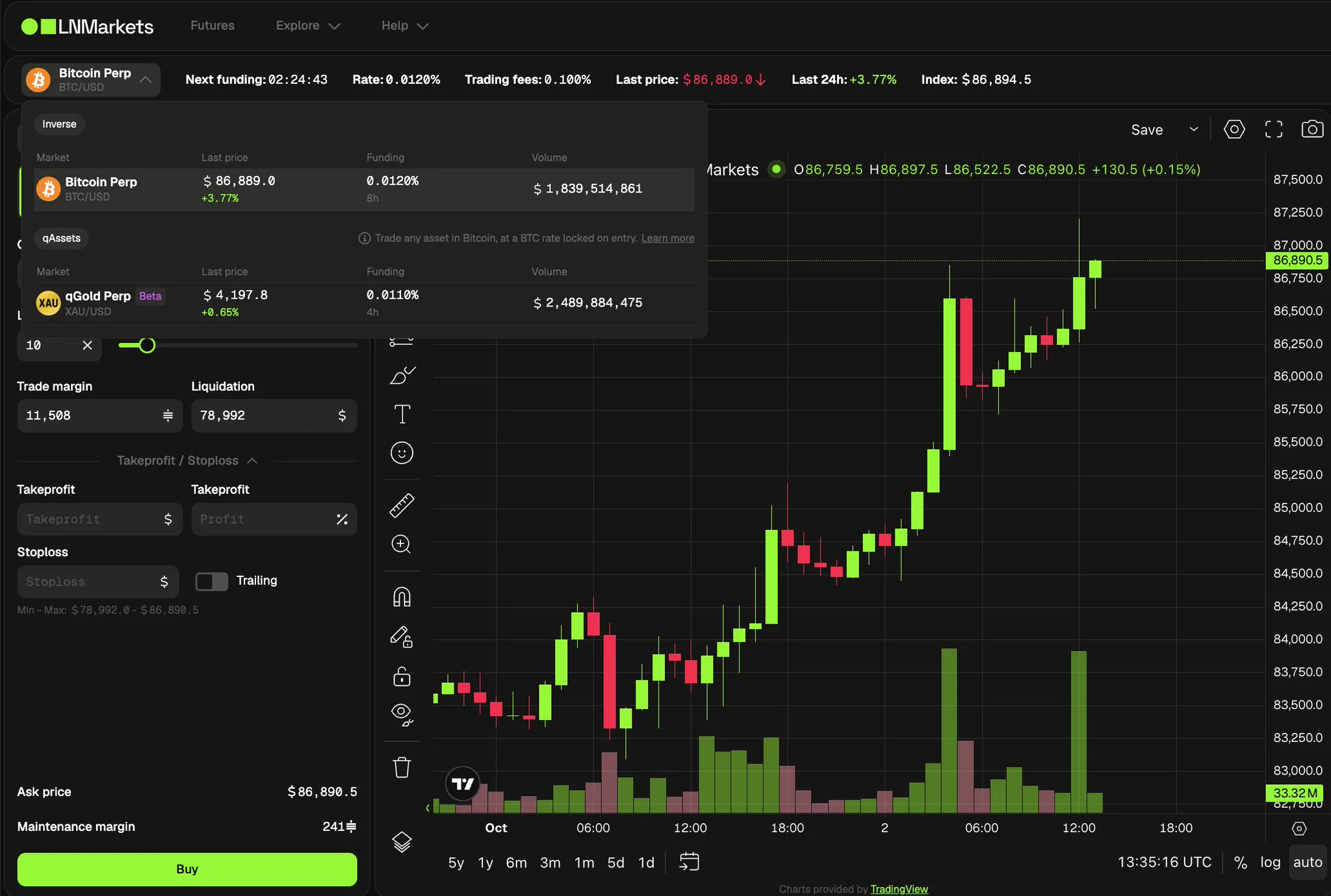Open the Futures page
Screen dimensions: 1331x896
(x=213, y=26)
